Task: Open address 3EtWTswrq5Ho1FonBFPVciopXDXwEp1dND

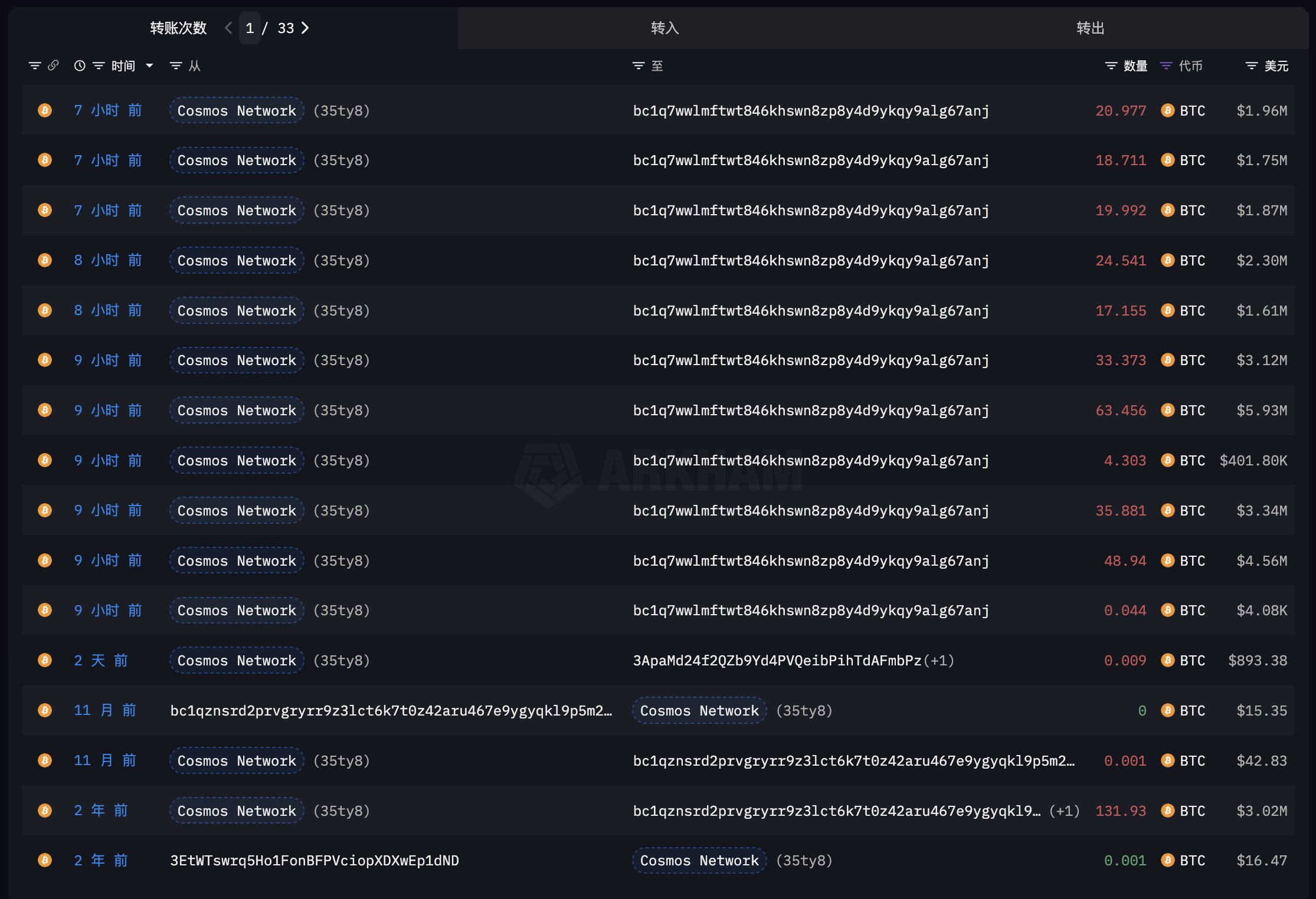Action: [x=314, y=860]
